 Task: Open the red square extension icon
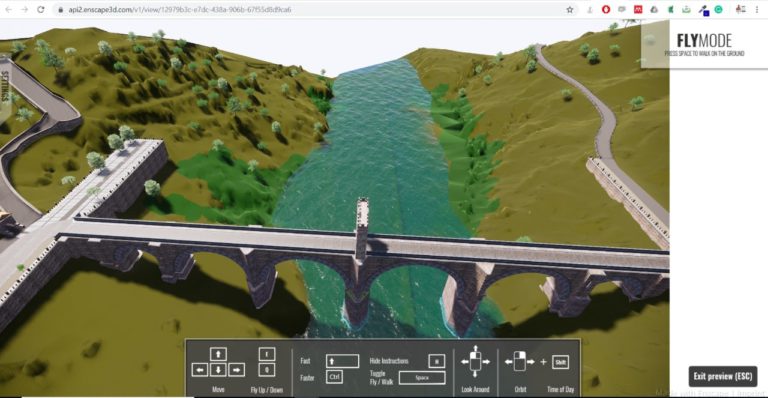[x=638, y=9]
